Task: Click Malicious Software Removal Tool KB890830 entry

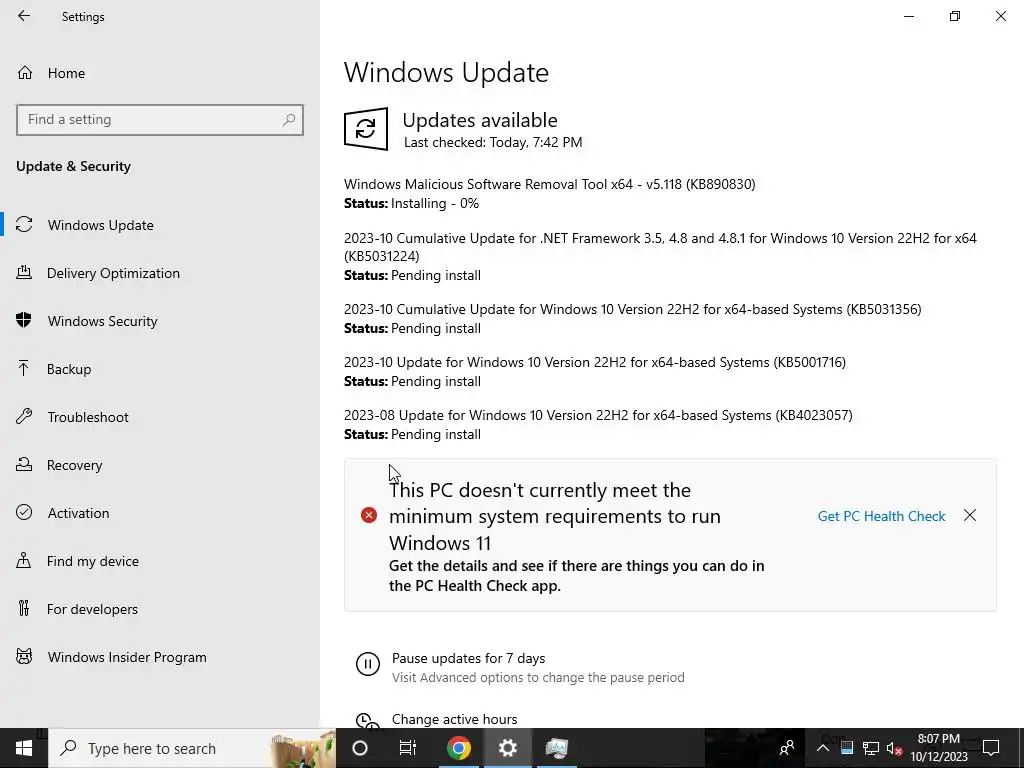Action: pos(550,184)
